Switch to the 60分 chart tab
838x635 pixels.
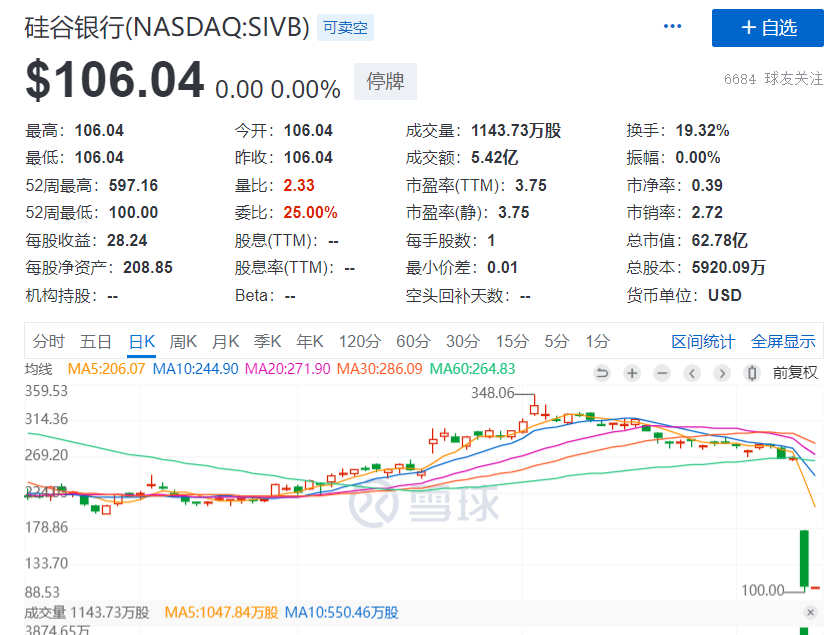pos(413,341)
